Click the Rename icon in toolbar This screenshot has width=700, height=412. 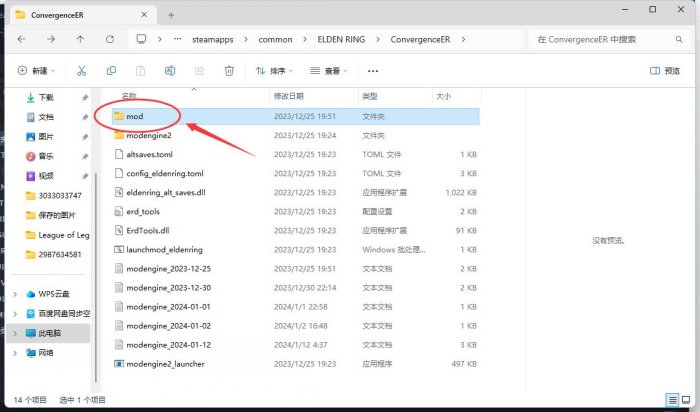170,71
